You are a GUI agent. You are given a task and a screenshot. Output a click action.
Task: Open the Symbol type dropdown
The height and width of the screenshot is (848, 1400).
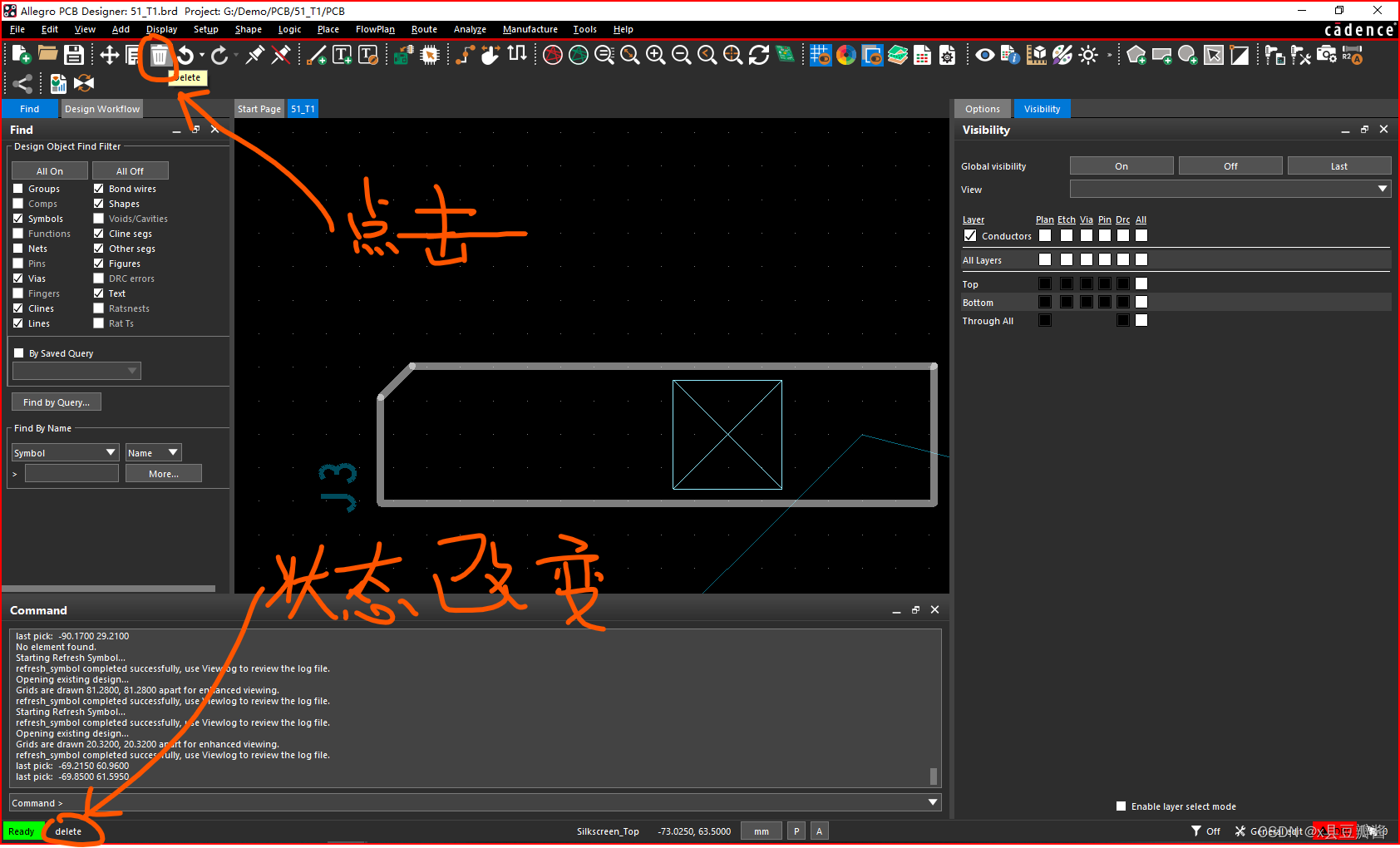pos(66,453)
